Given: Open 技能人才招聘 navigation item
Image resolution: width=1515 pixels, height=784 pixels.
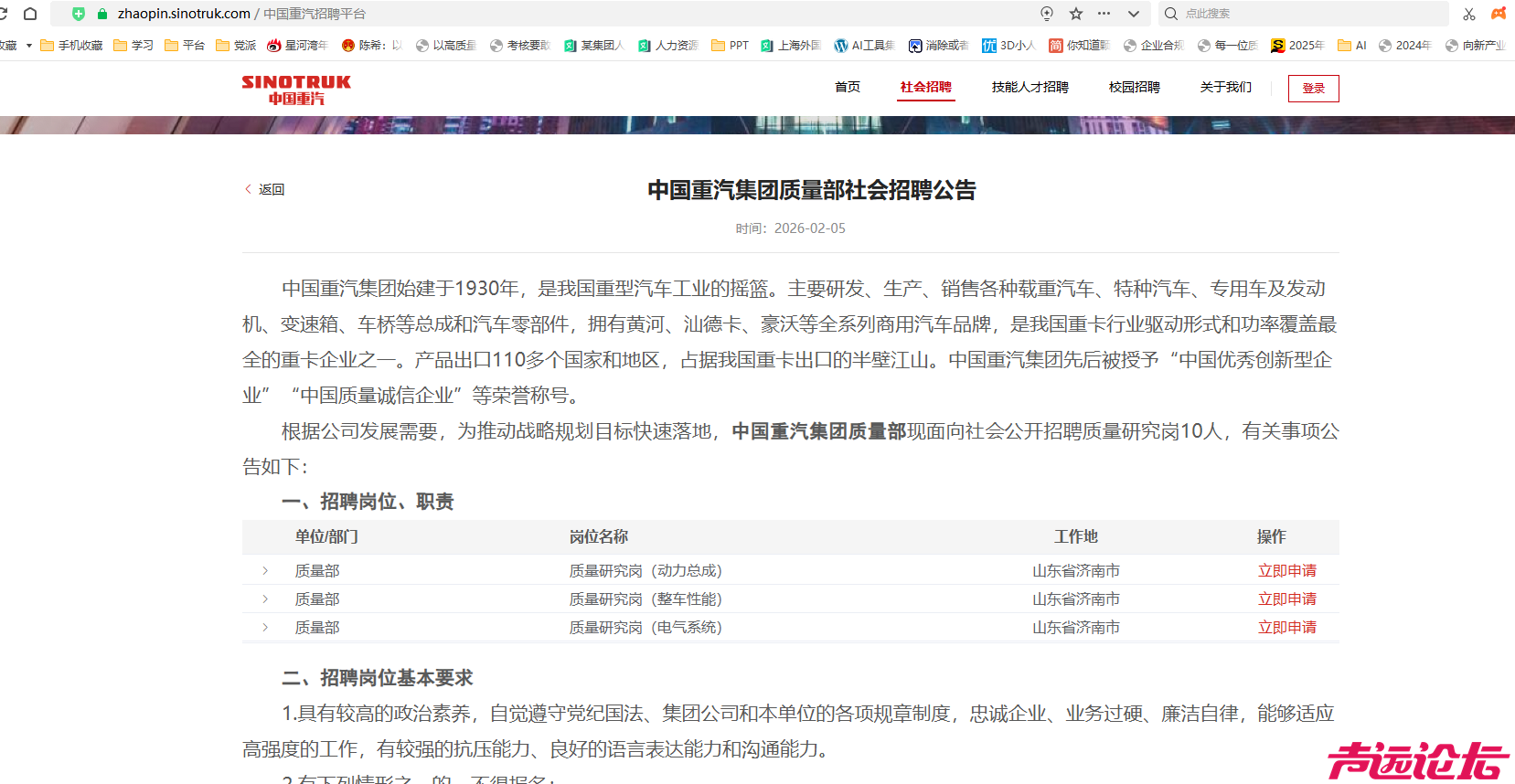Looking at the screenshot, I should tap(1030, 87).
